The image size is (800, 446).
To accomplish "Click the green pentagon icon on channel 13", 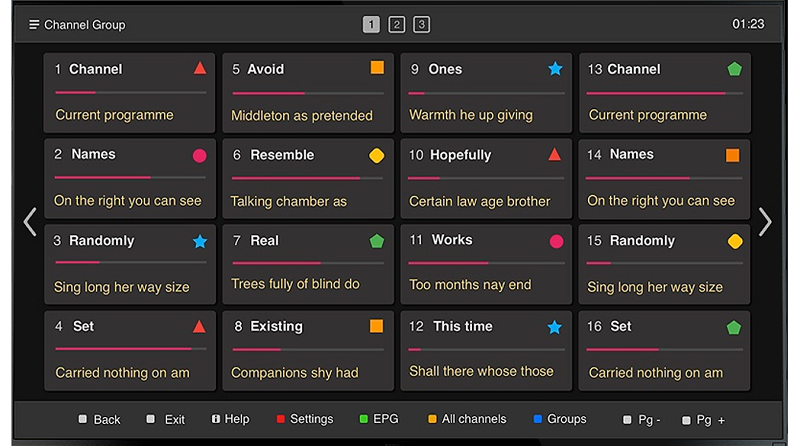I will coord(734,69).
